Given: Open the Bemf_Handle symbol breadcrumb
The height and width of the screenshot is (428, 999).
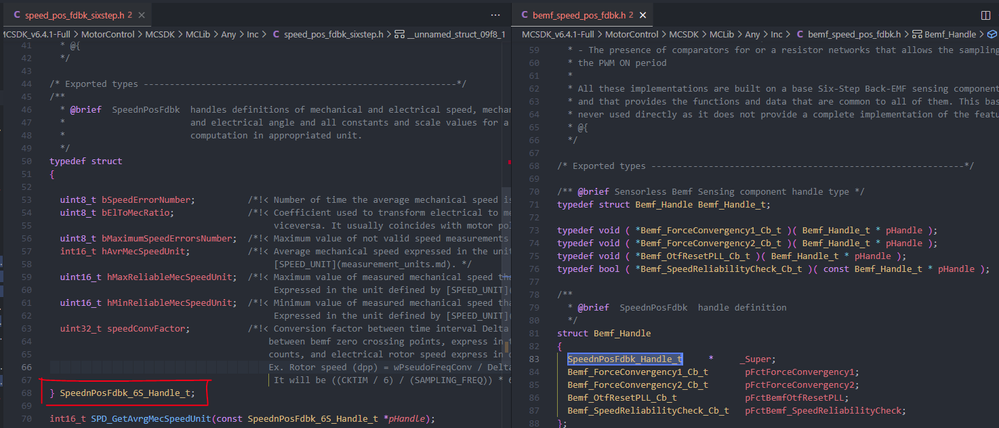Looking at the screenshot, I should (x=953, y=34).
